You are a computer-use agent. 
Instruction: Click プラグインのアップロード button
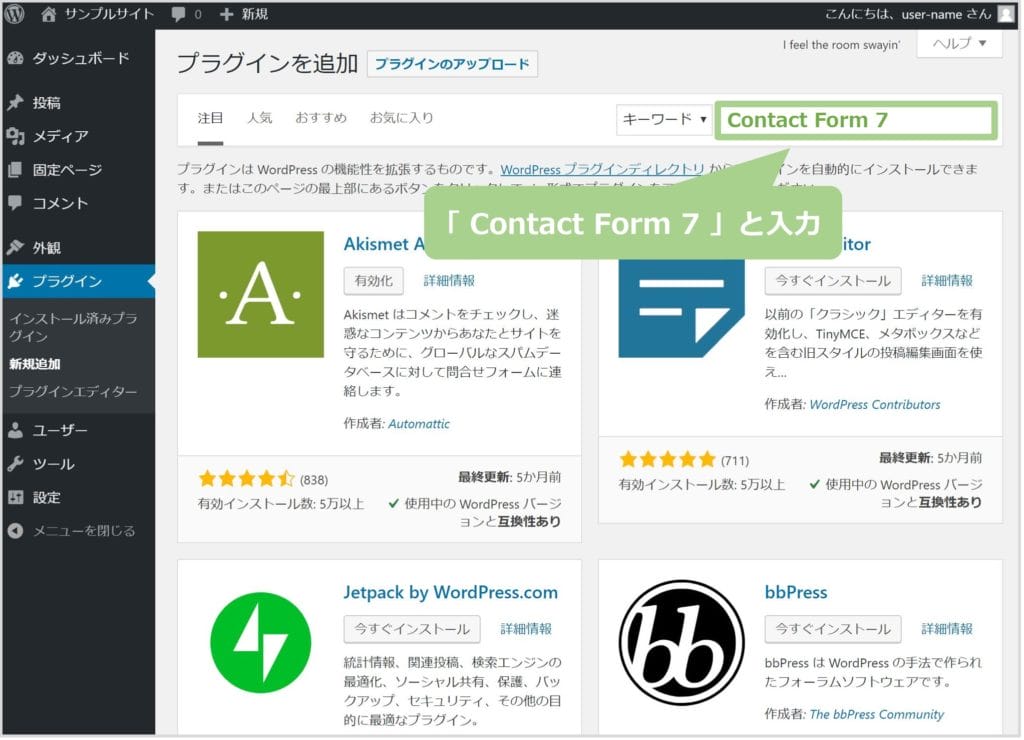[453, 64]
